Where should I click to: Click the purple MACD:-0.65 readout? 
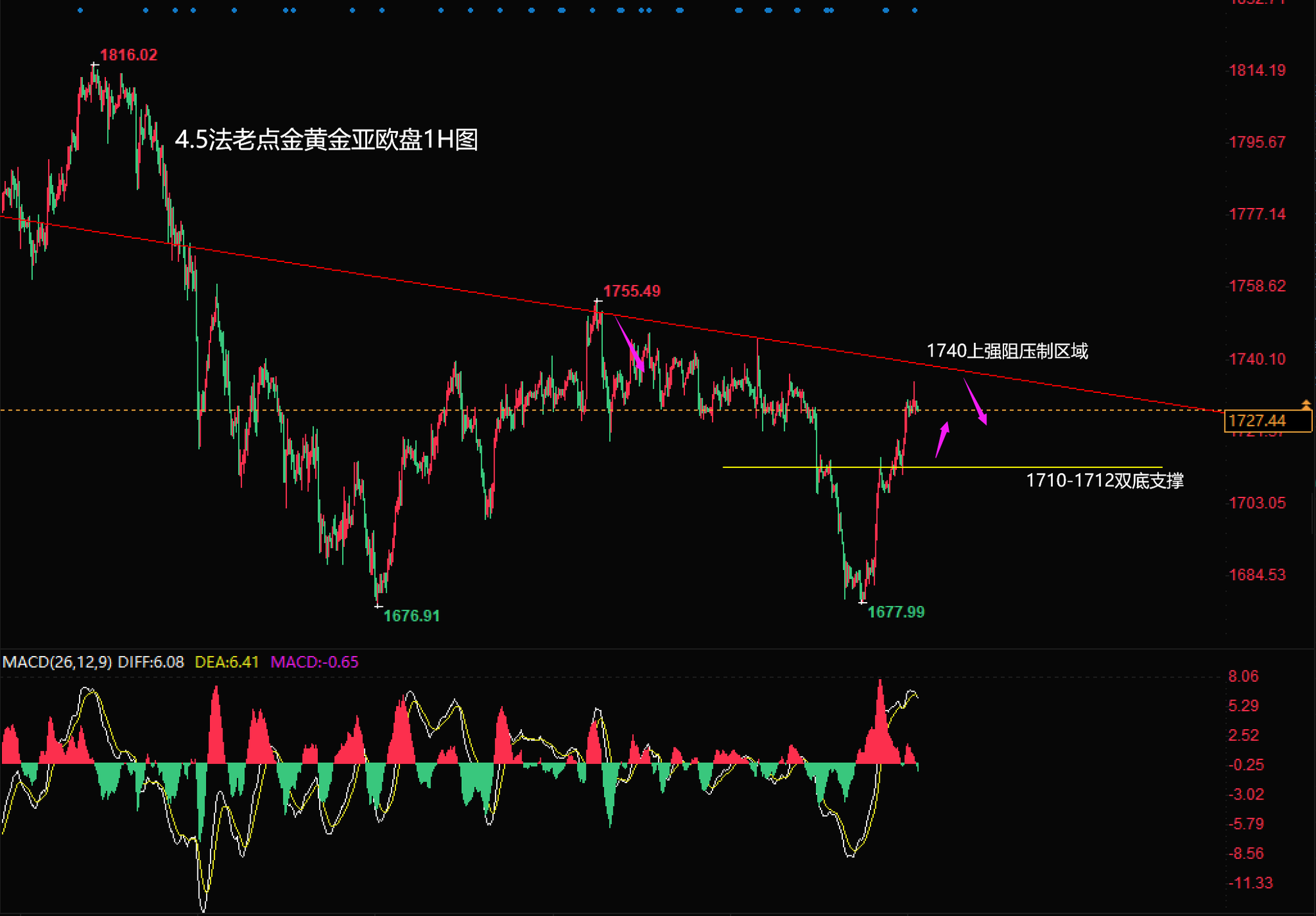pyautogui.click(x=315, y=662)
